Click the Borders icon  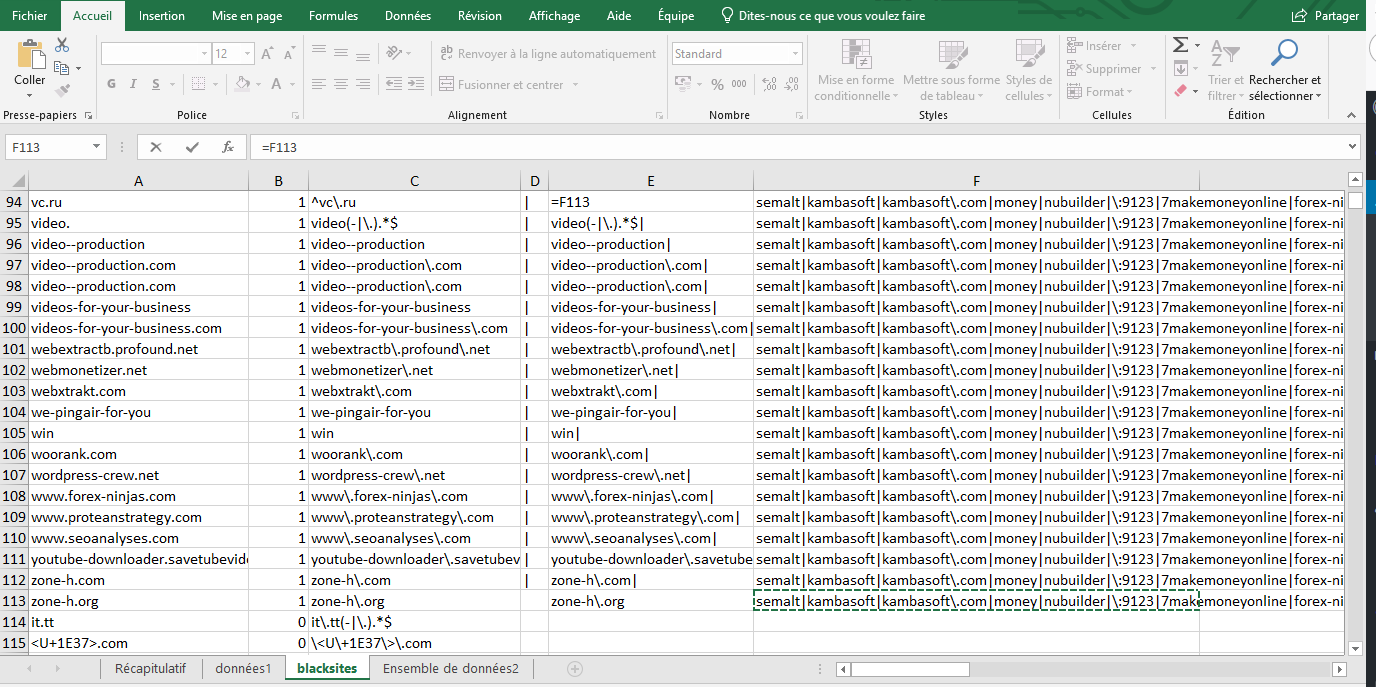pos(199,84)
